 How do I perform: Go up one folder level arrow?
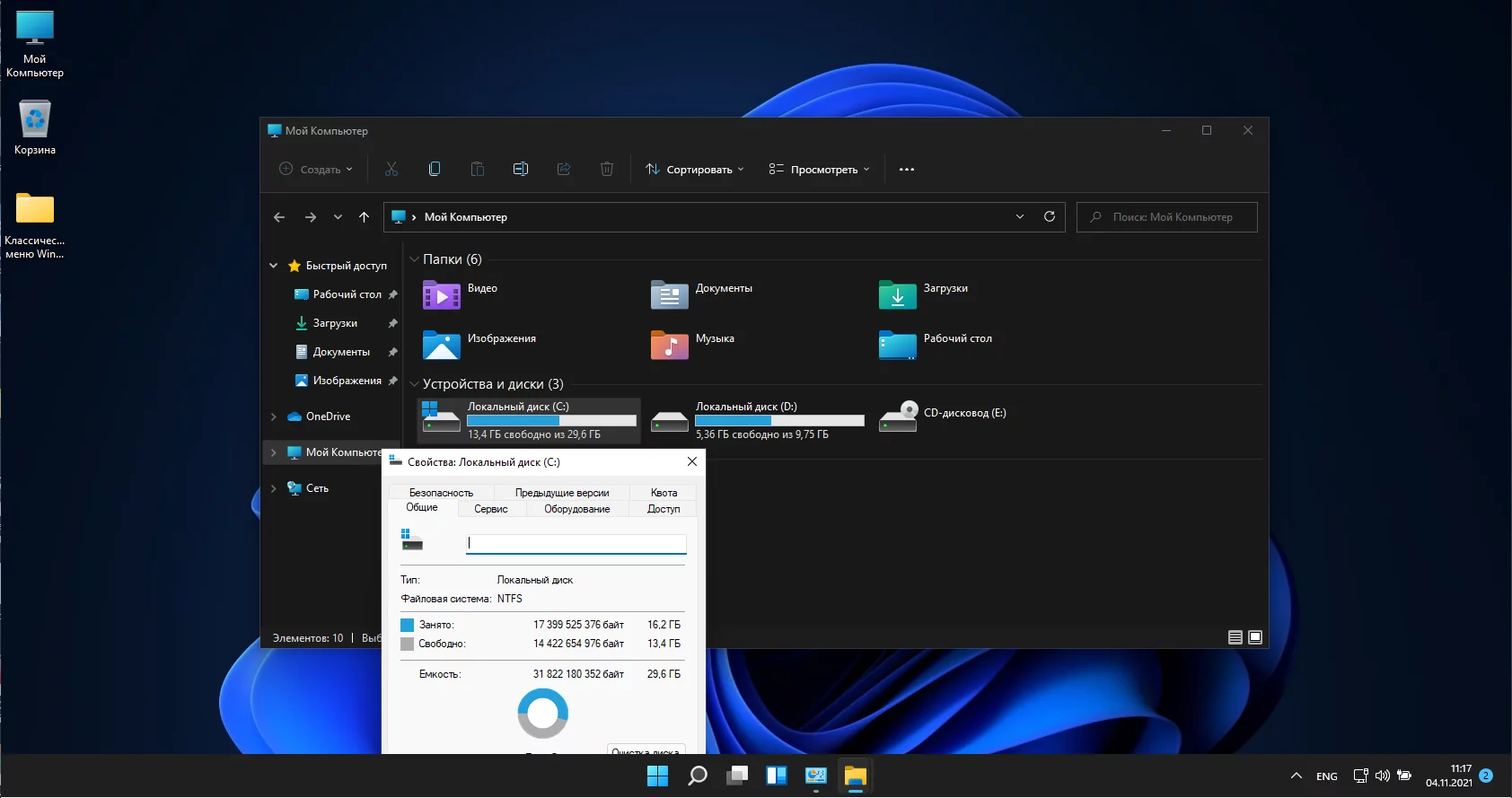pos(364,217)
